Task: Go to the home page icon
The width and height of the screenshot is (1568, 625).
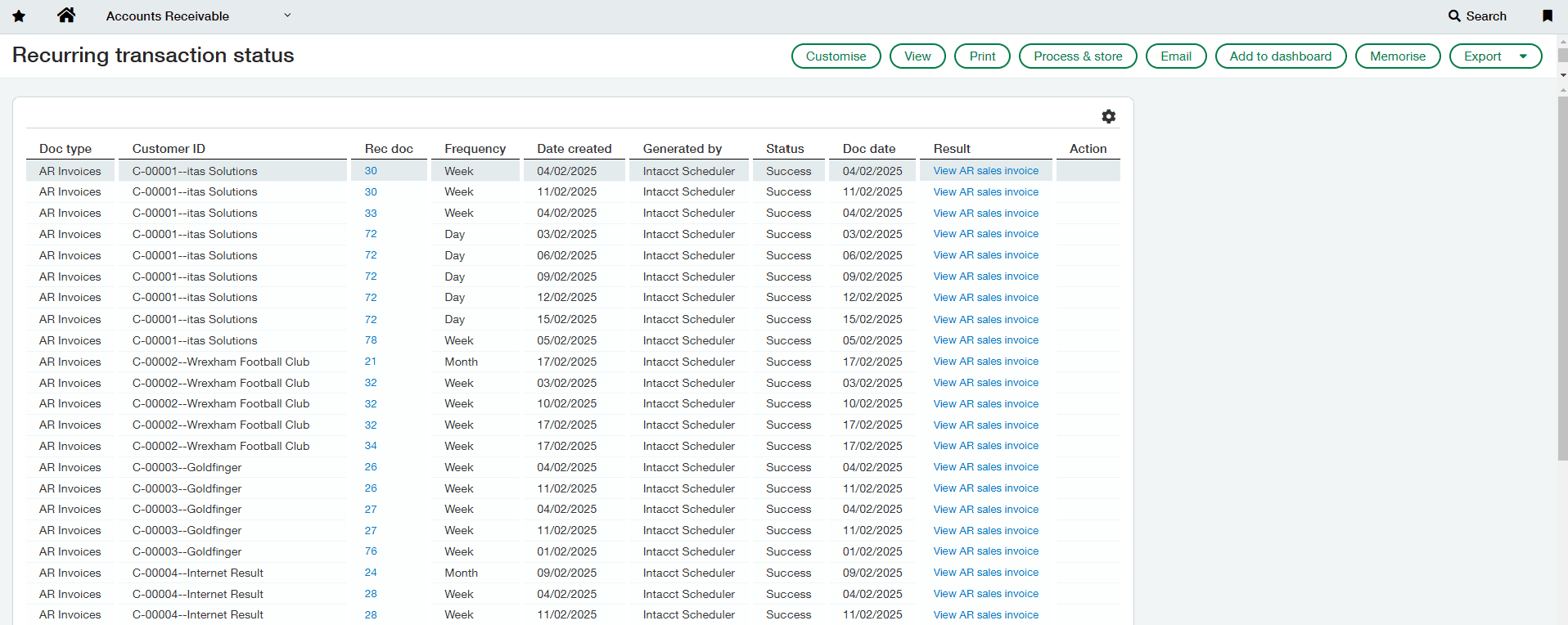Action: [x=67, y=16]
